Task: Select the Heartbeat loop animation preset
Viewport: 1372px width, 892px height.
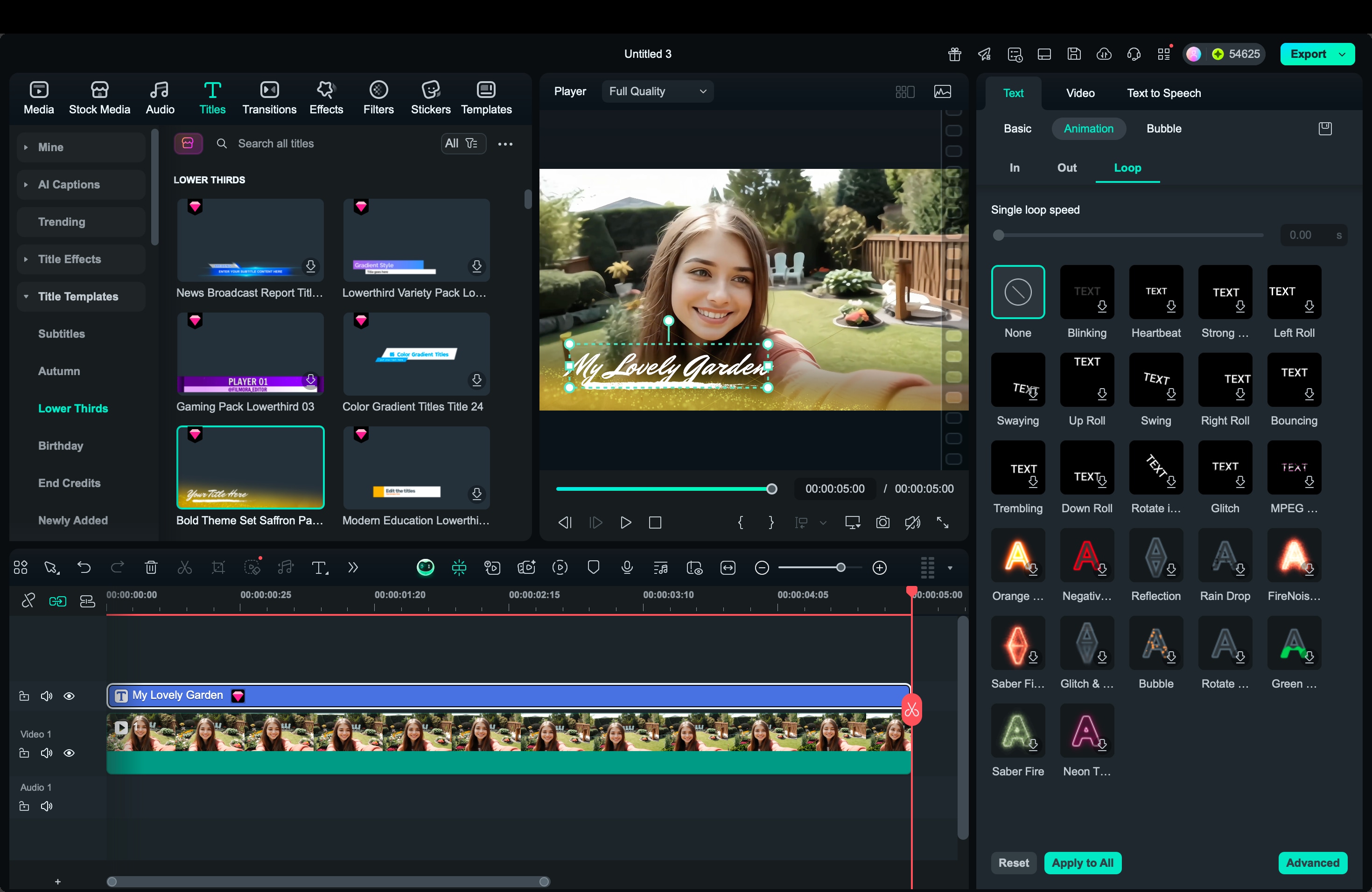Action: pos(1155,292)
